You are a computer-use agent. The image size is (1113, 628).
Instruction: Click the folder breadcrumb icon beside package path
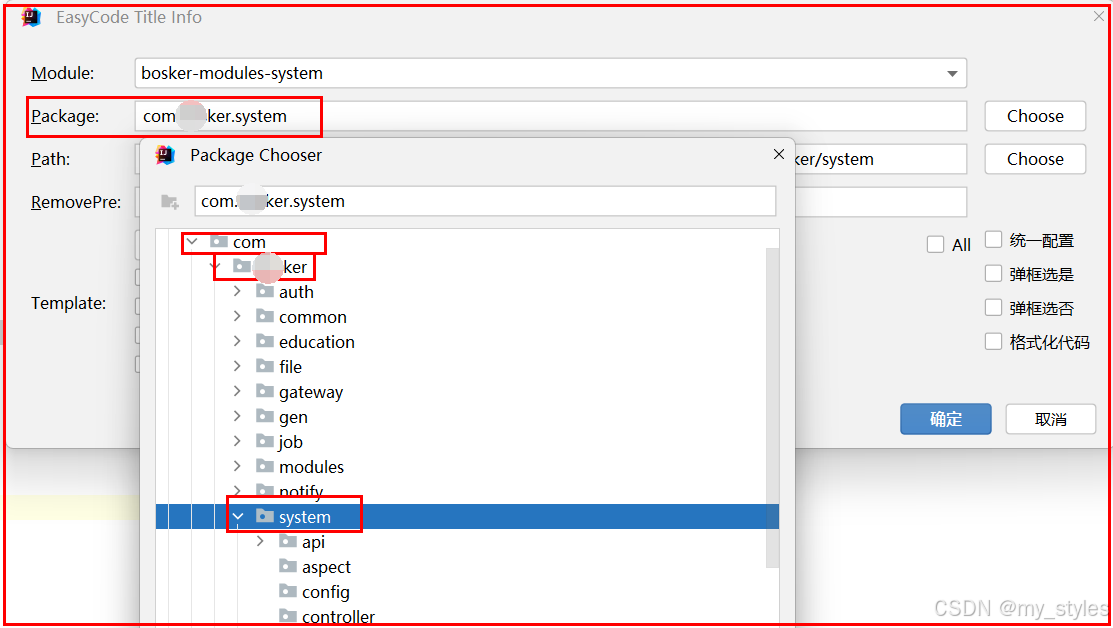(x=171, y=201)
